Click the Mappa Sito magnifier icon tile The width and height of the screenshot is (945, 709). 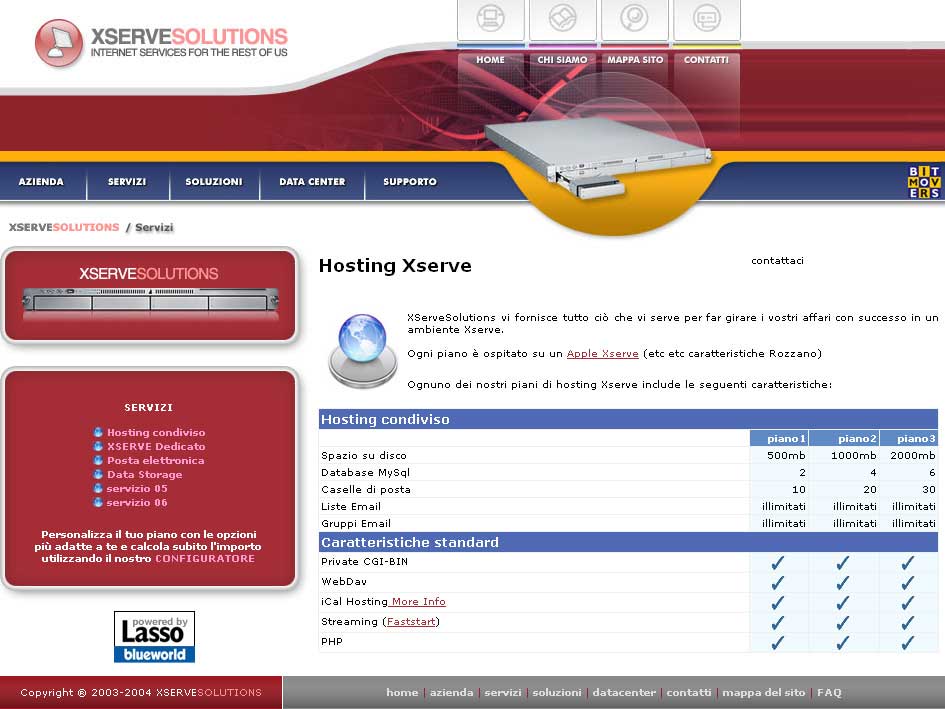635,20
